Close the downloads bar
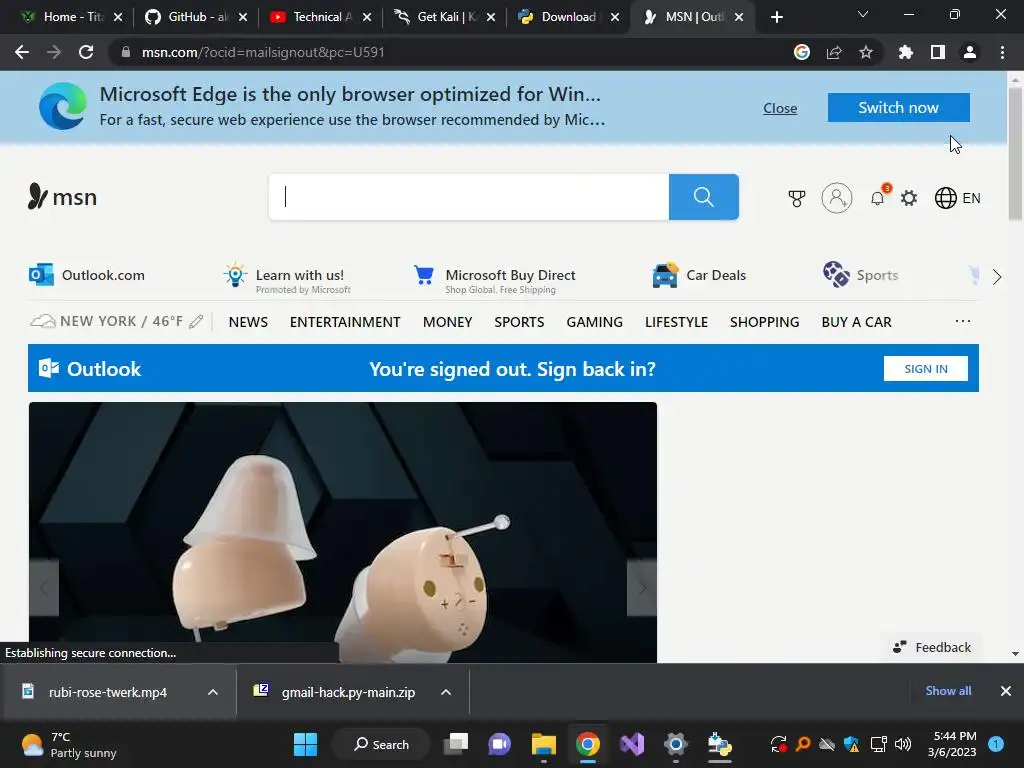 tap(1006, 691)
